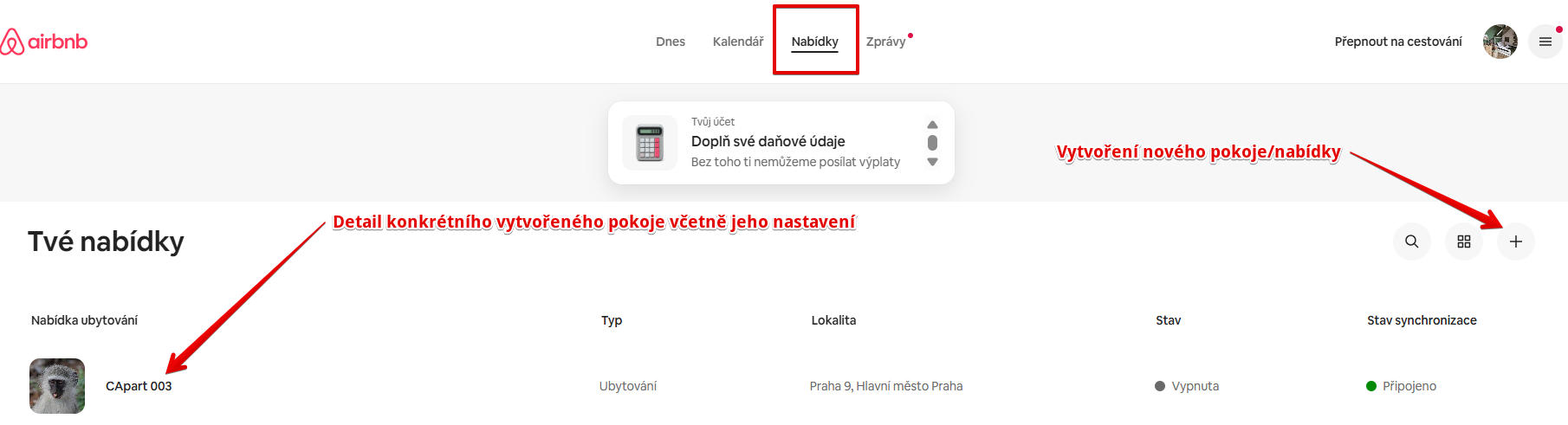Switch to grid view icon
The width and height of the screenshot is (1568, 425).
1464,241
